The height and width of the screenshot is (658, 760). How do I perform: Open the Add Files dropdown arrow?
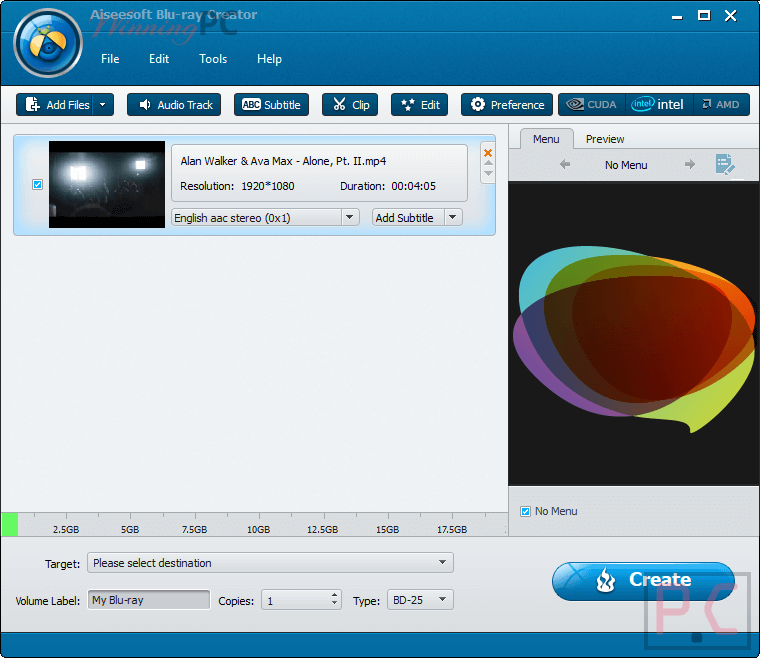click(103, 105)
